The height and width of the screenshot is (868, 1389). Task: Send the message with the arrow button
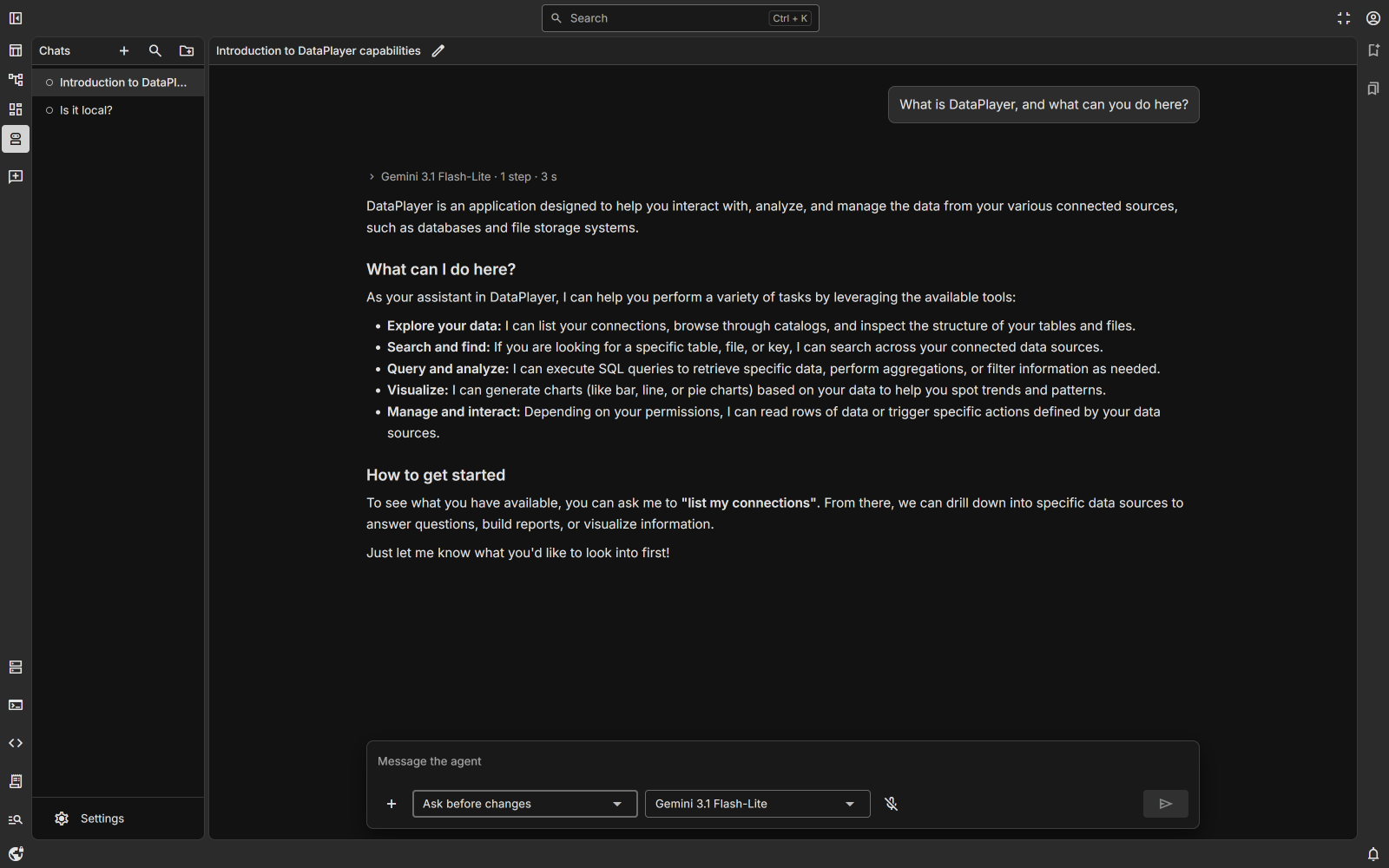click(x=1166, y=804)
